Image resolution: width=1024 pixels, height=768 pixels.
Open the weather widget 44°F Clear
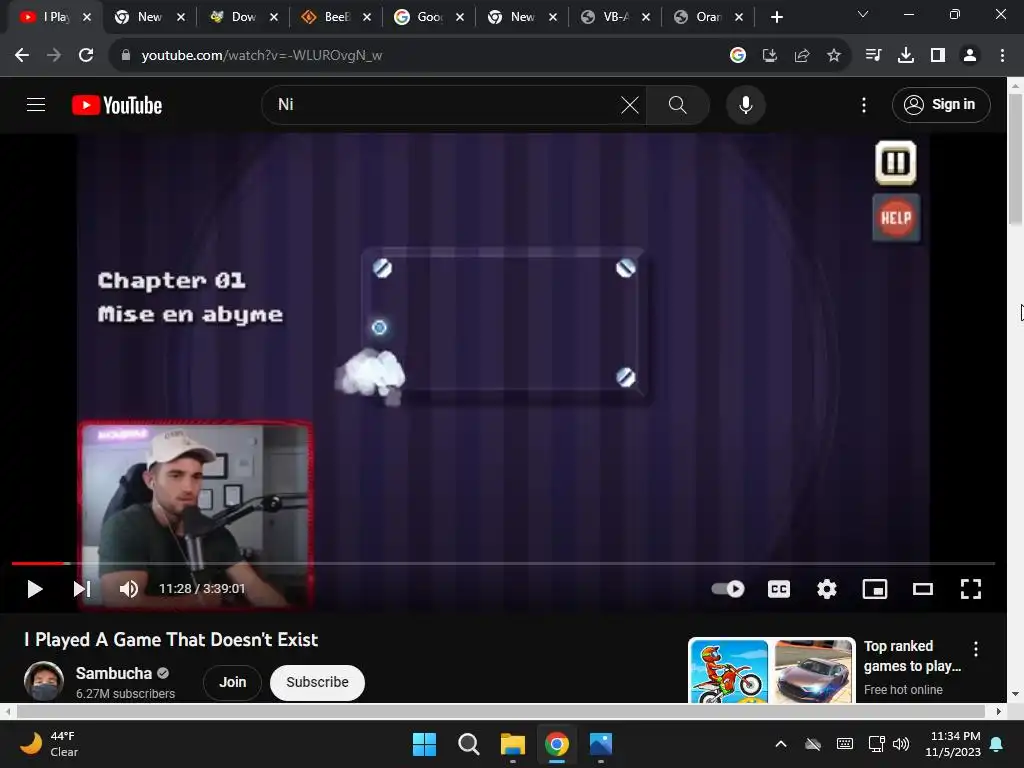pos(49,744)
